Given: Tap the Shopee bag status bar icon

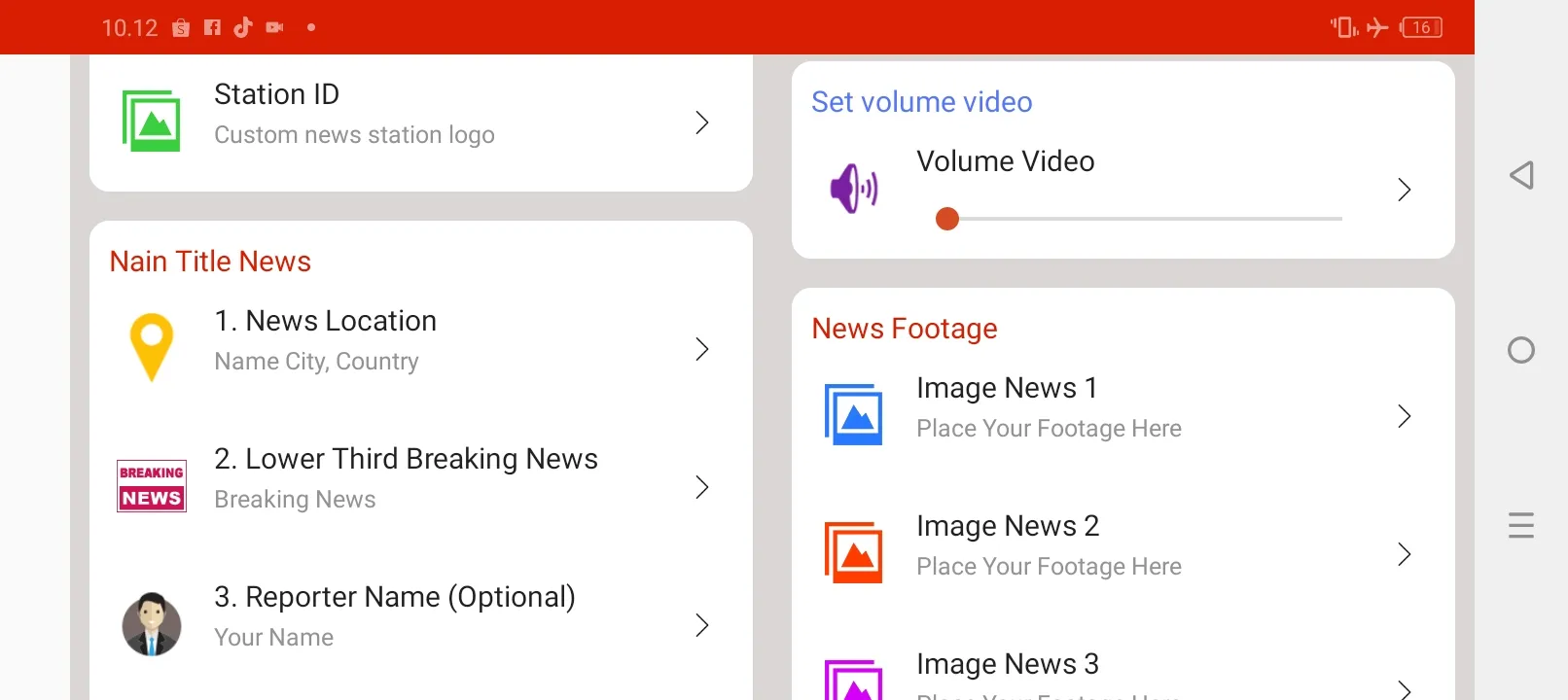Looking at the screenshot, I should 181,27.
